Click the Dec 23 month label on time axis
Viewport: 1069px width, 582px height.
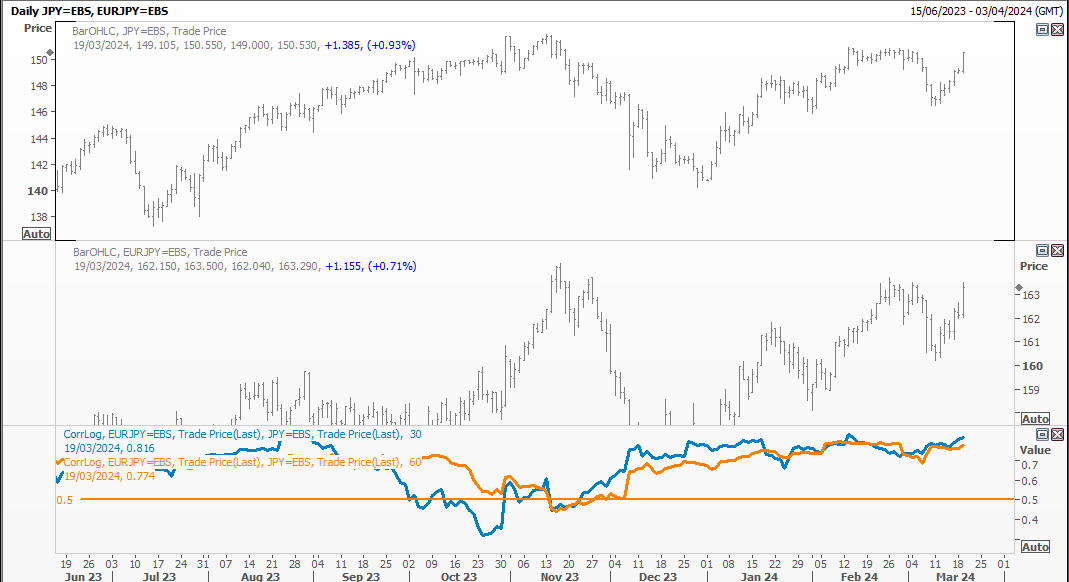point(658,577)
